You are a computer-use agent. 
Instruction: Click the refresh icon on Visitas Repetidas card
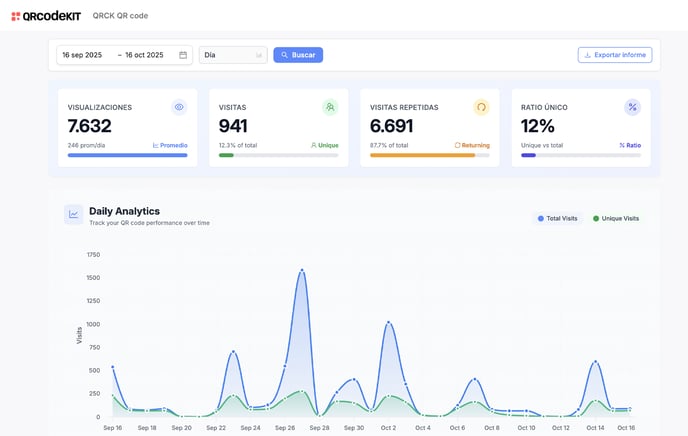(x=481, y=107)
